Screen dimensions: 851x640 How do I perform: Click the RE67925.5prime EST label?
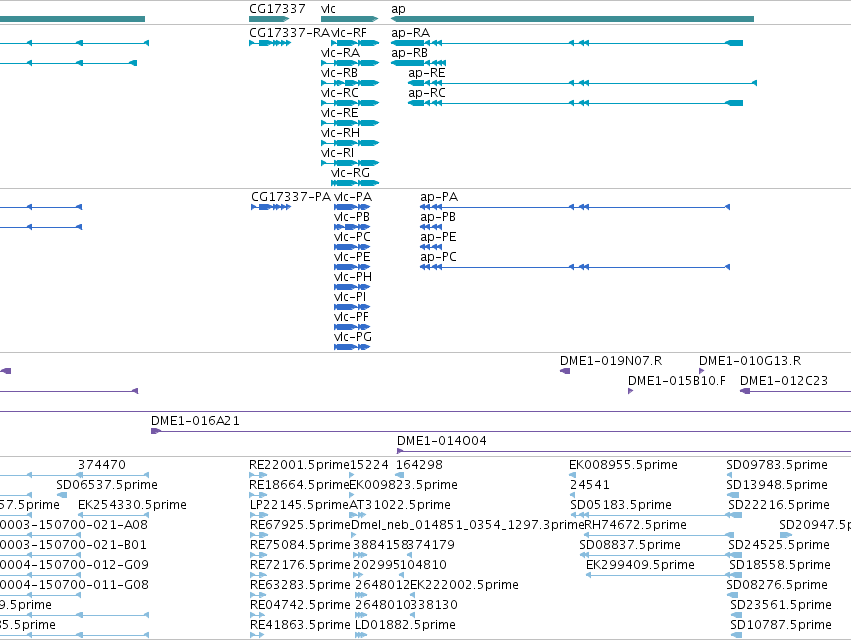click(300, 525)
